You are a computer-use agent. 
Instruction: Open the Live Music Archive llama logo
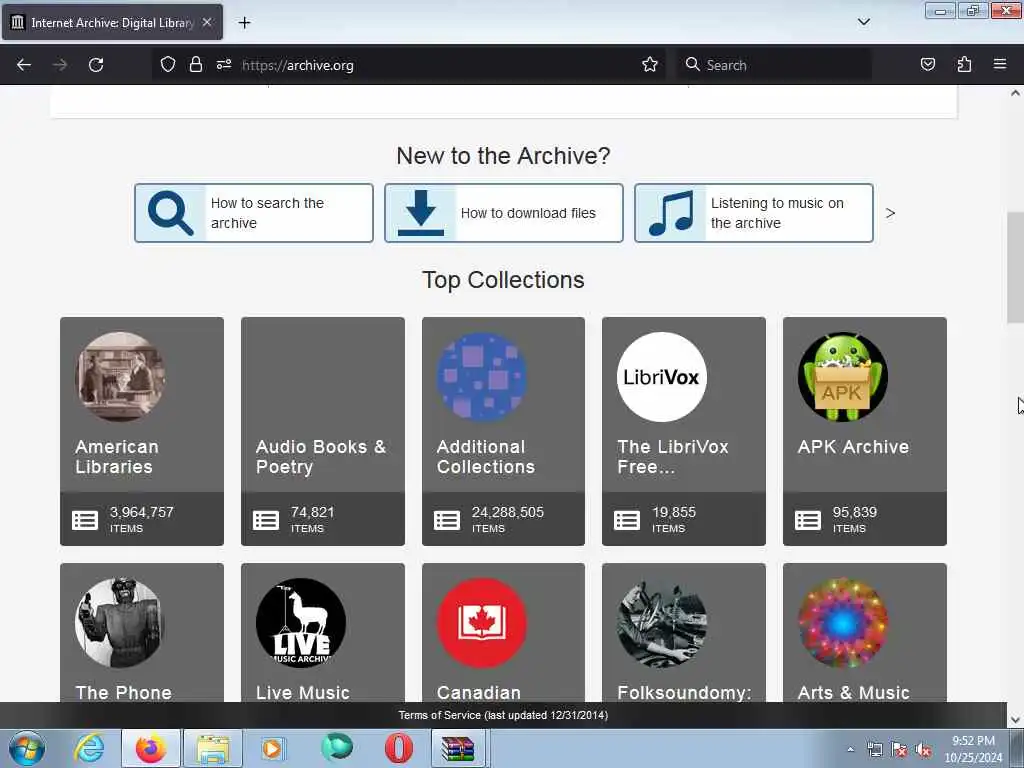pyautogui.click(x=300, y=623)
